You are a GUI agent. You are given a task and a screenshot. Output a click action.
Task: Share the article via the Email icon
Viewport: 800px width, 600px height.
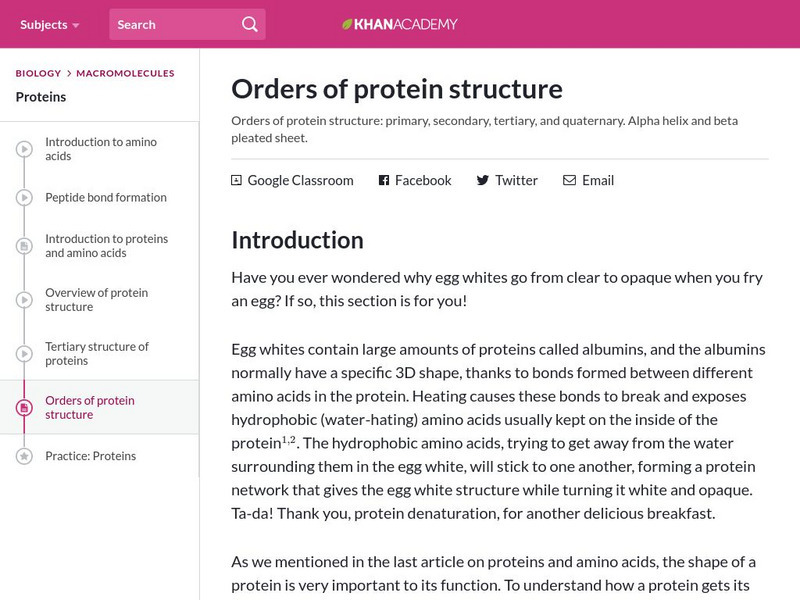[x=568, y=180]
